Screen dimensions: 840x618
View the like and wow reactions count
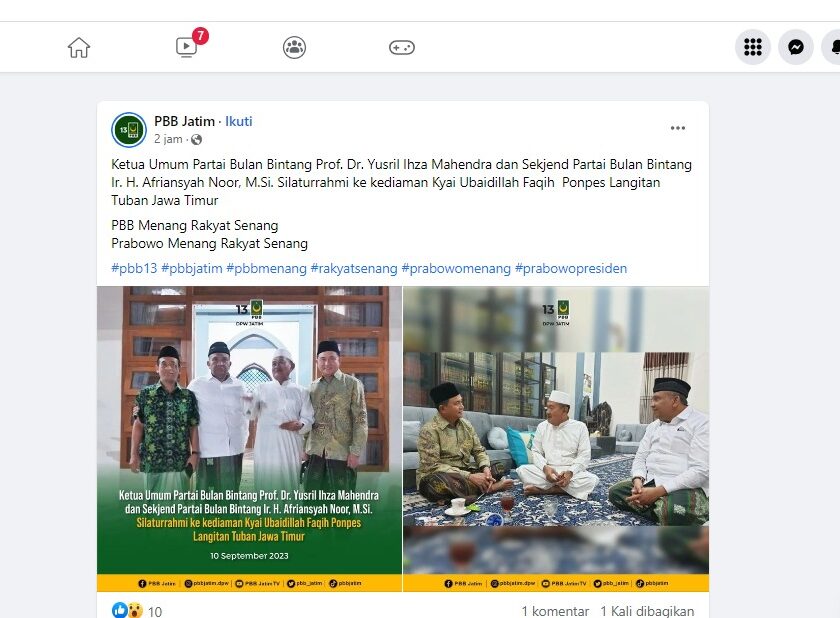click(x=137, y=611)
